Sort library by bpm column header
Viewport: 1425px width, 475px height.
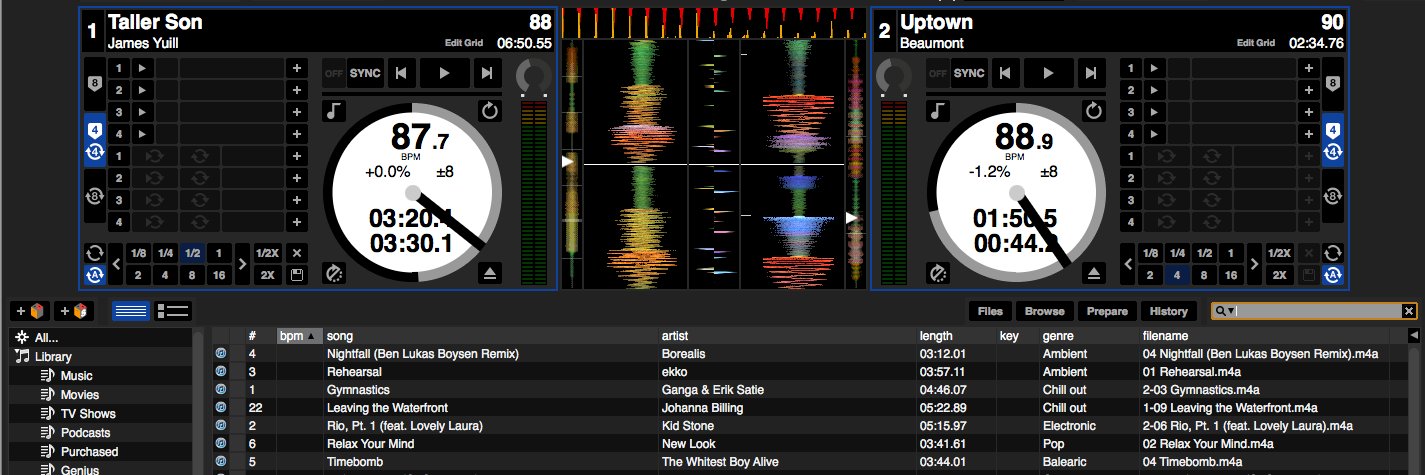(299, 336)
